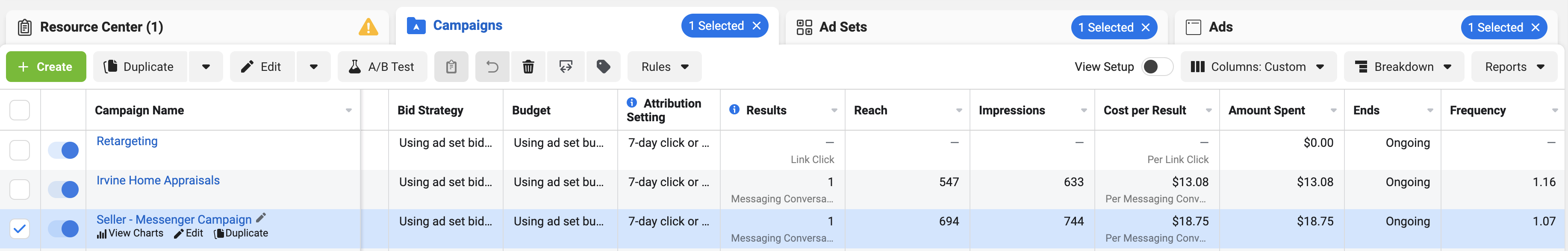Check the Irvine Home Appraisals row checkbox
Image resolution: width=1568 pixels, height=251 pixels.
pyautogui.click(x=20, y=190)
